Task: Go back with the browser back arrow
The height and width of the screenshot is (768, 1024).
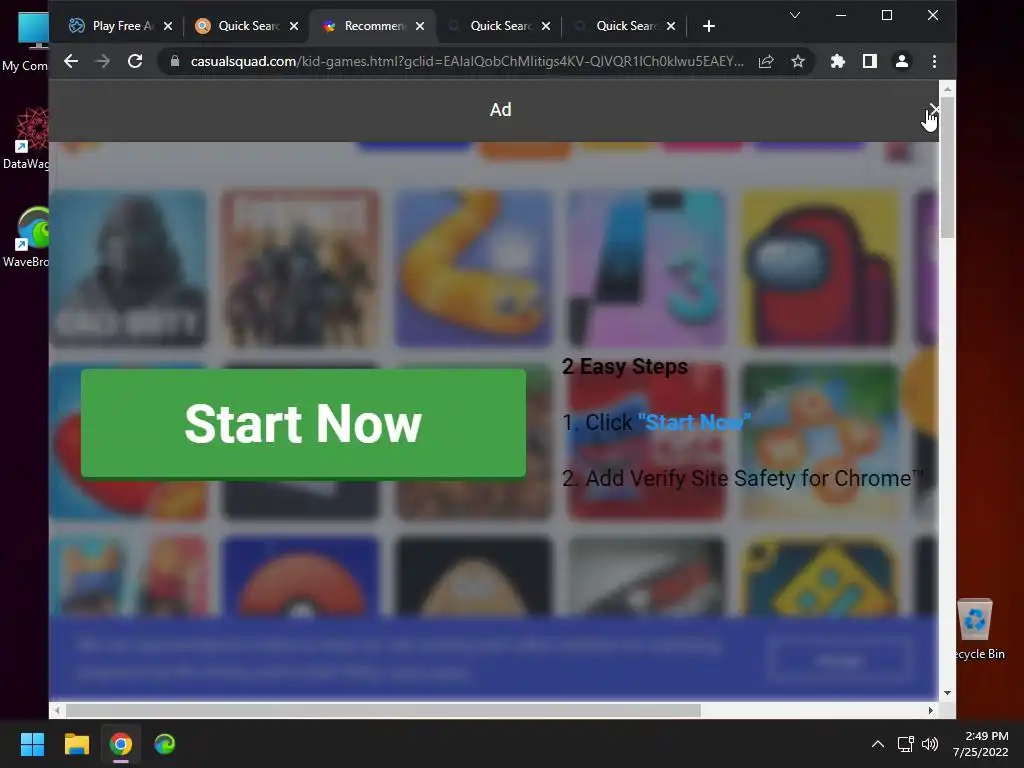Action: click(x=71, y=61)
